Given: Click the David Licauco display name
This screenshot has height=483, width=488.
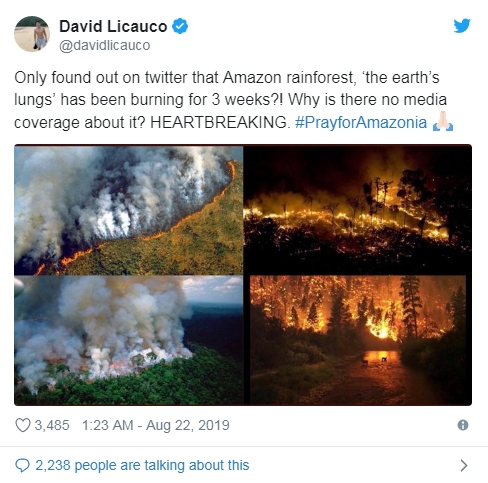Looking at the screenshot, I should (x=113, y=26).
